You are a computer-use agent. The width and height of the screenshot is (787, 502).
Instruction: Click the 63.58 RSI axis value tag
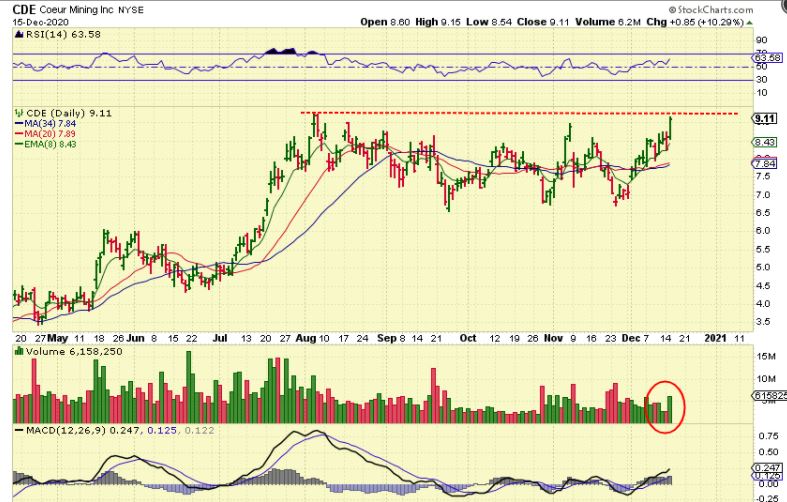tap(768, 58)
